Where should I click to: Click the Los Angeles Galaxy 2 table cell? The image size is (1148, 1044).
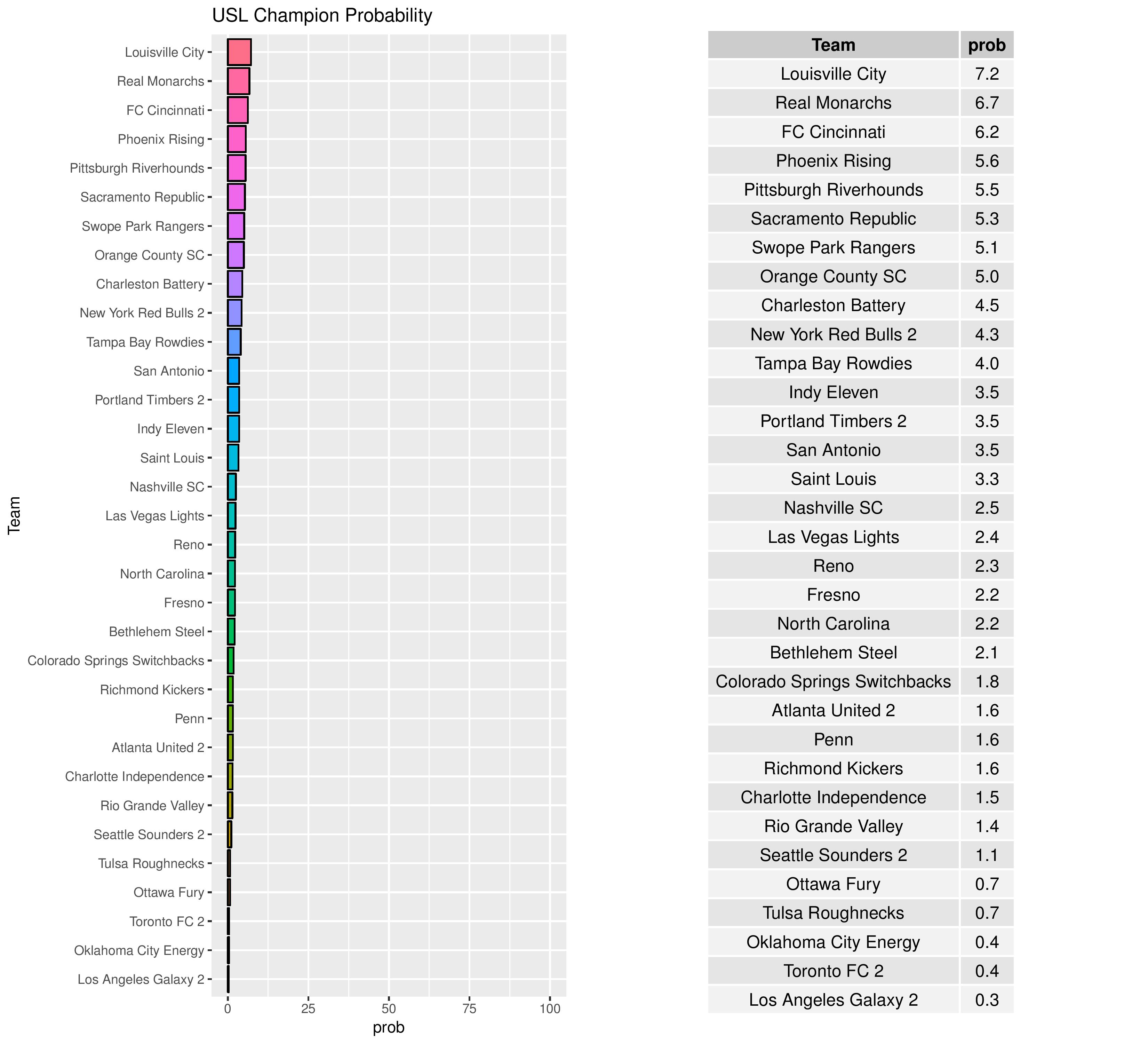833,1000
